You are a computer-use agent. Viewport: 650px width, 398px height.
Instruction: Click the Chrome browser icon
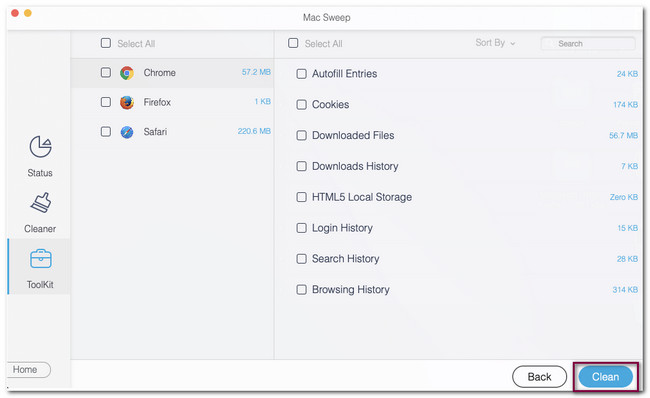(127, 73)
